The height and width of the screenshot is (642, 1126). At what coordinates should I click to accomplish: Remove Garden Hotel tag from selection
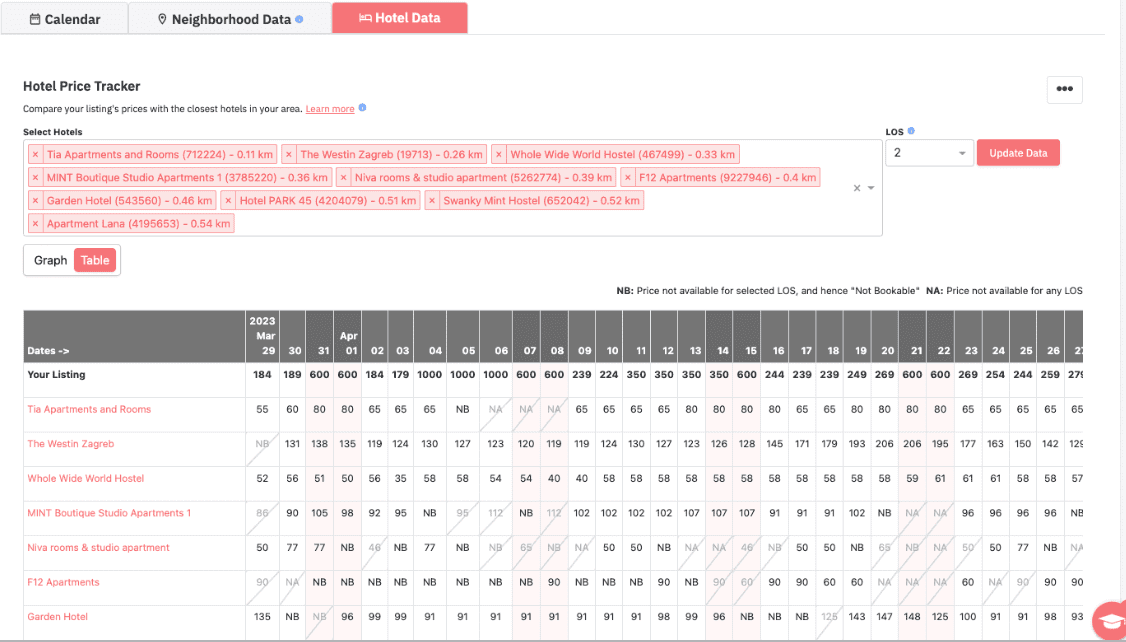click(x=35, y=201)
